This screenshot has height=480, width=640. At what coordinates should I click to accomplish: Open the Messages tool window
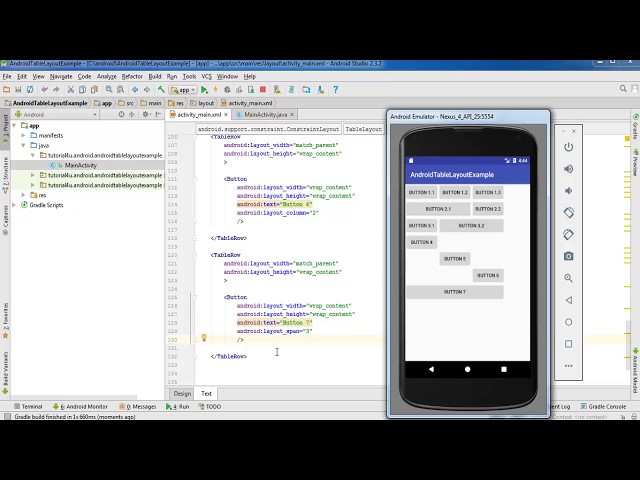pyautogui.click(x=138, y=407)
